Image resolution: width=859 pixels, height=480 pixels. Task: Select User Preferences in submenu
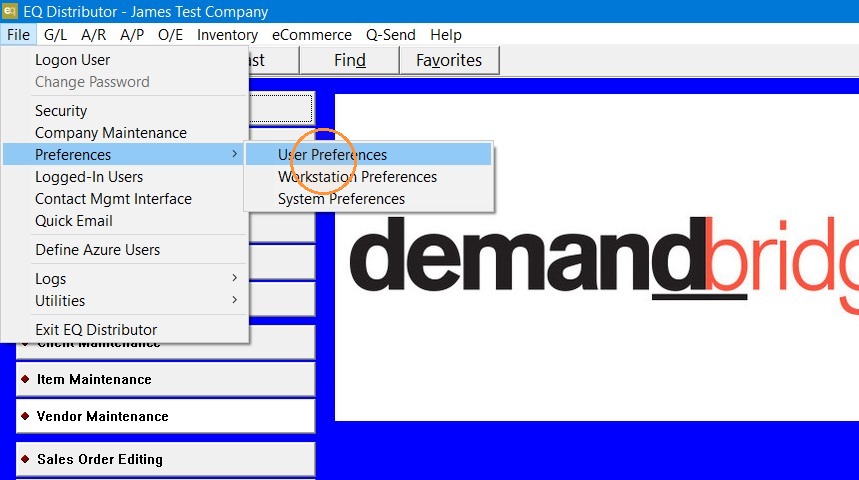[x=369, y=155]
